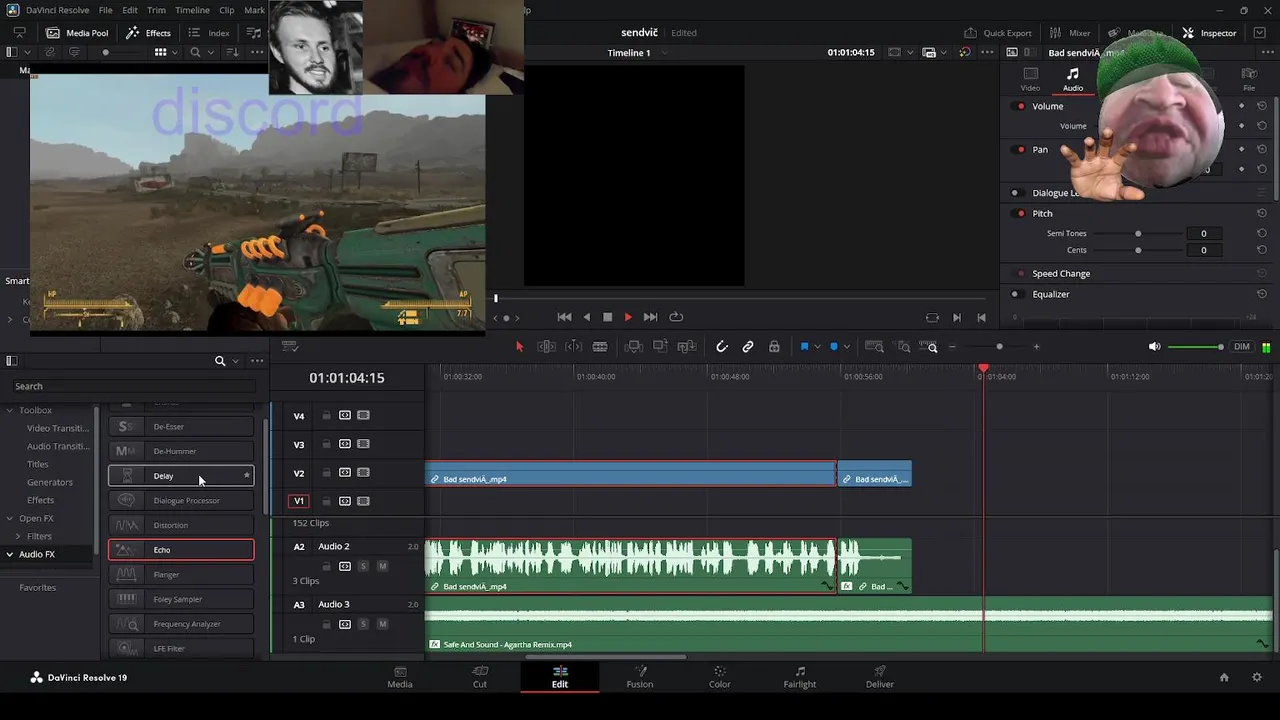Activate the Trim Edit Mode tool
Viewport: 1280px width, 720px height.
click(547, 347)
